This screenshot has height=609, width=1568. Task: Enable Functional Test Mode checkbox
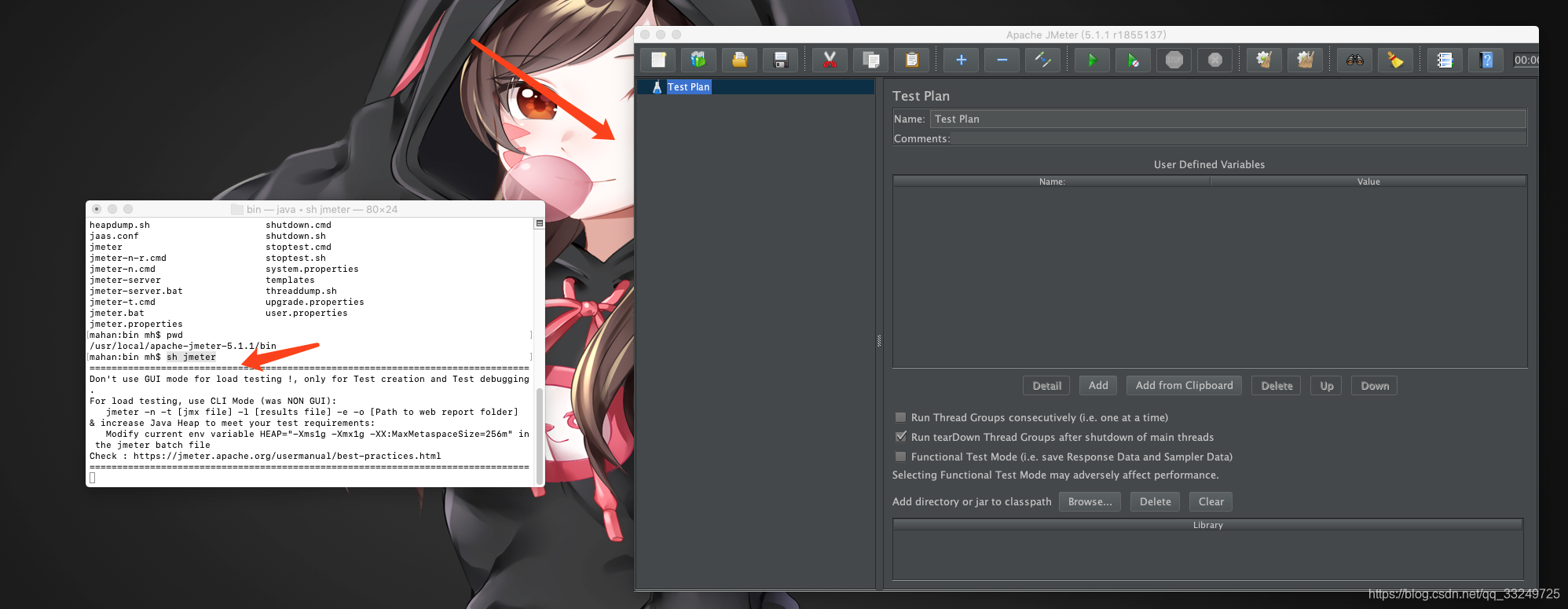[x=900, y=457]
